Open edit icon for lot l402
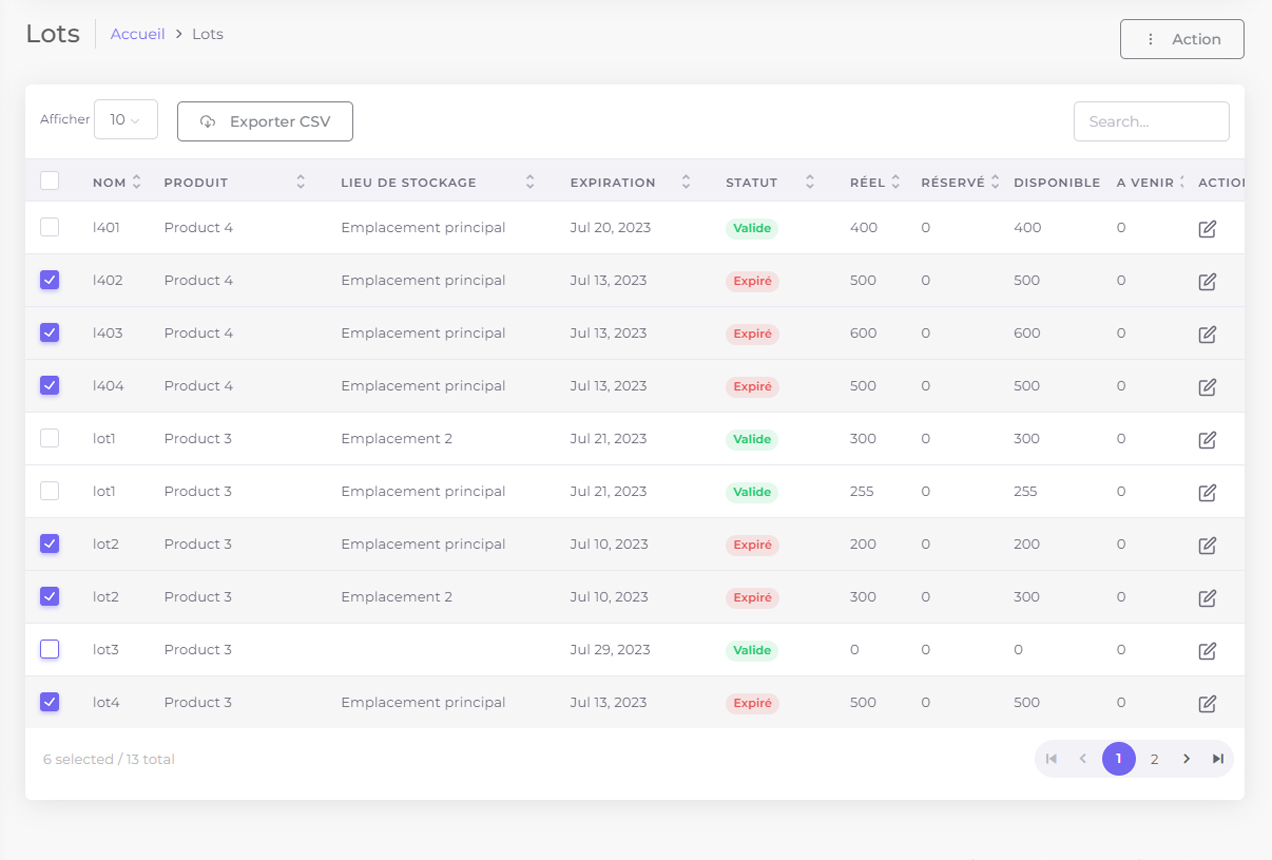Screen dimensions: 1272x860 coord(1207,282)
